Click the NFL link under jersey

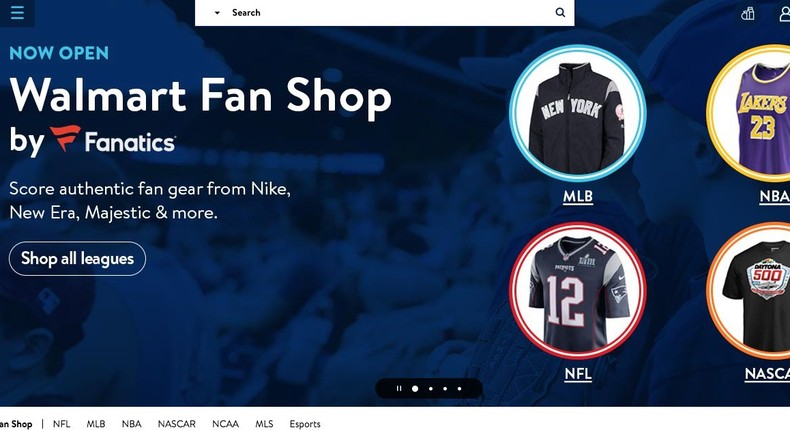(x=578, y=374)
